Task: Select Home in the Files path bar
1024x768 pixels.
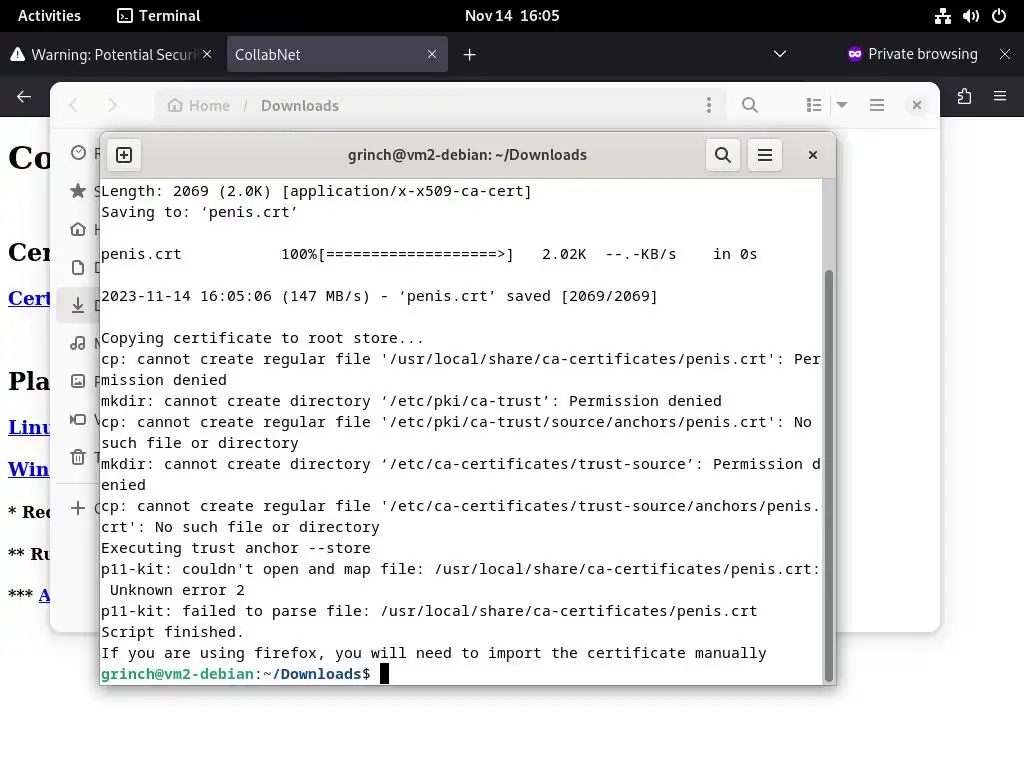Action: 199,105
